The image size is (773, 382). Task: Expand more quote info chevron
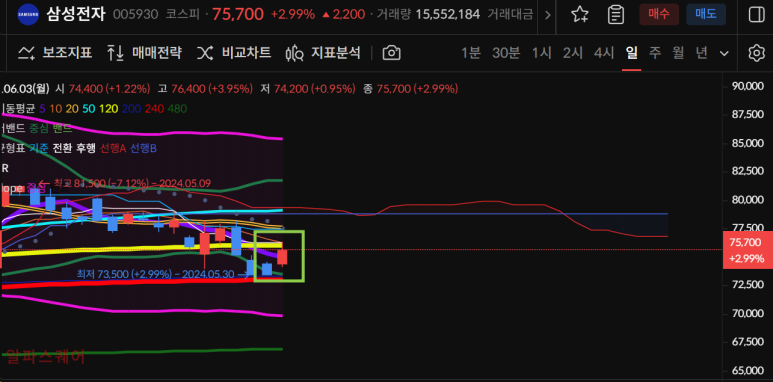[548, 15]
